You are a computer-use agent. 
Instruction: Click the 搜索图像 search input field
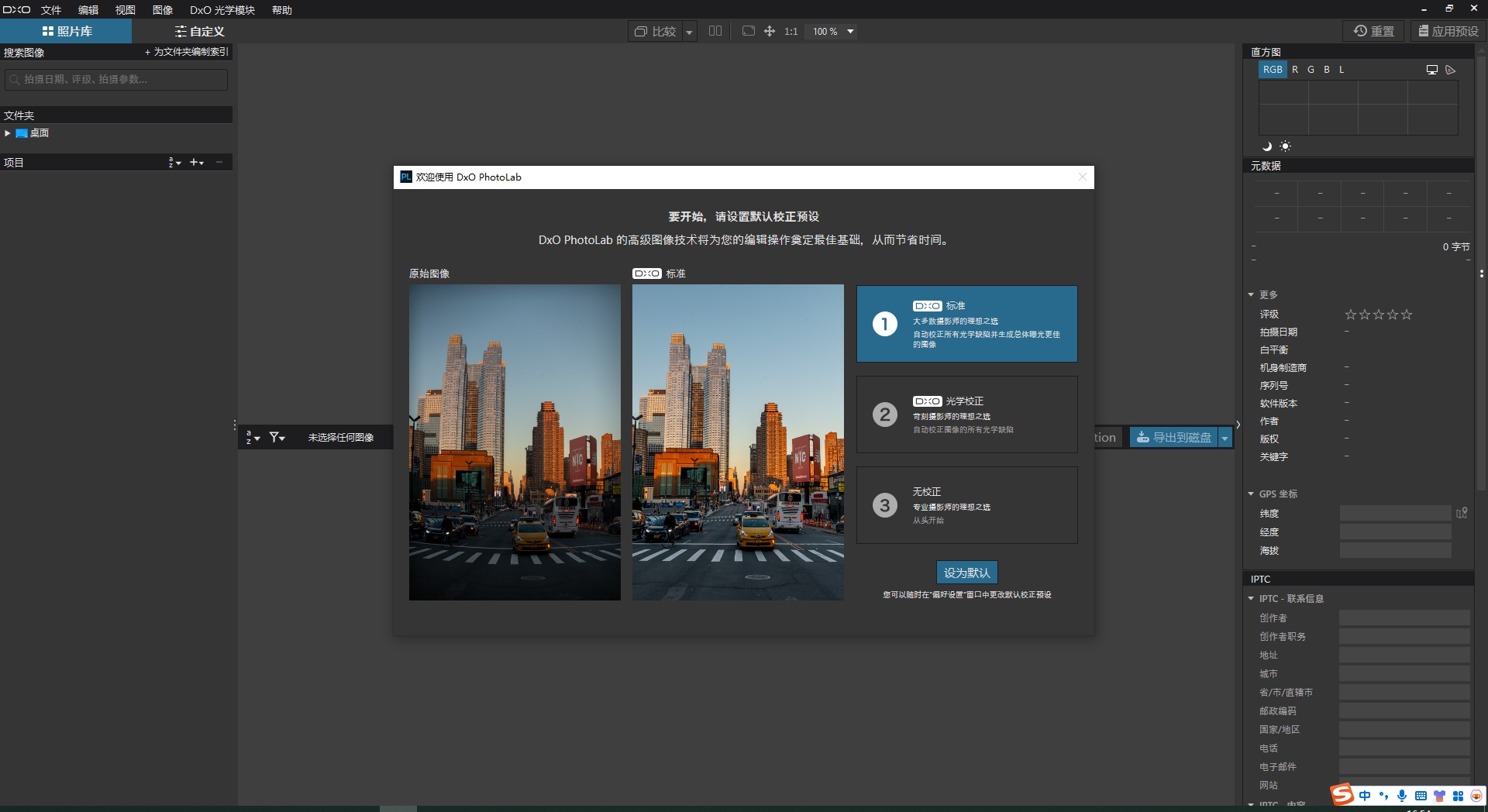point(116,79)
